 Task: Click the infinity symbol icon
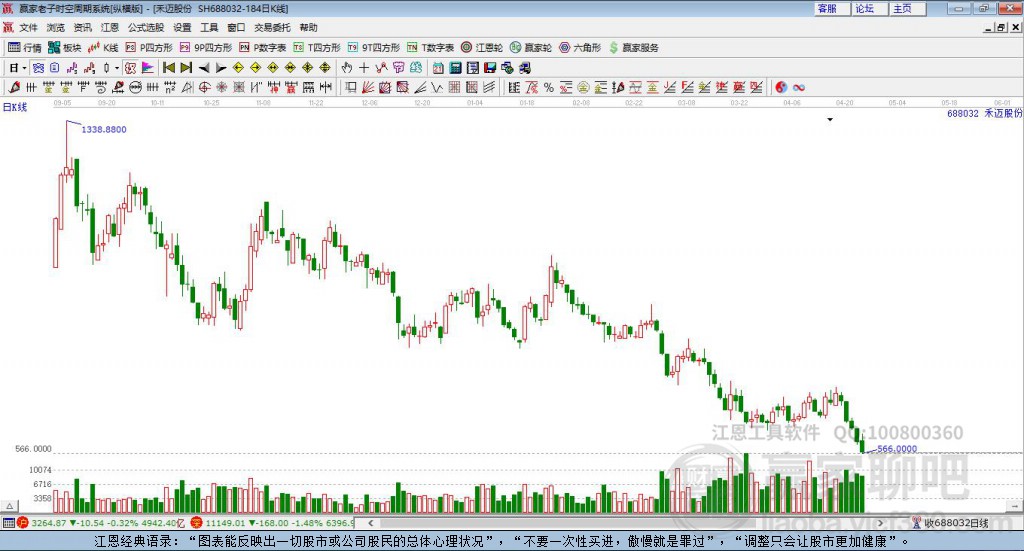coord(799,87)
